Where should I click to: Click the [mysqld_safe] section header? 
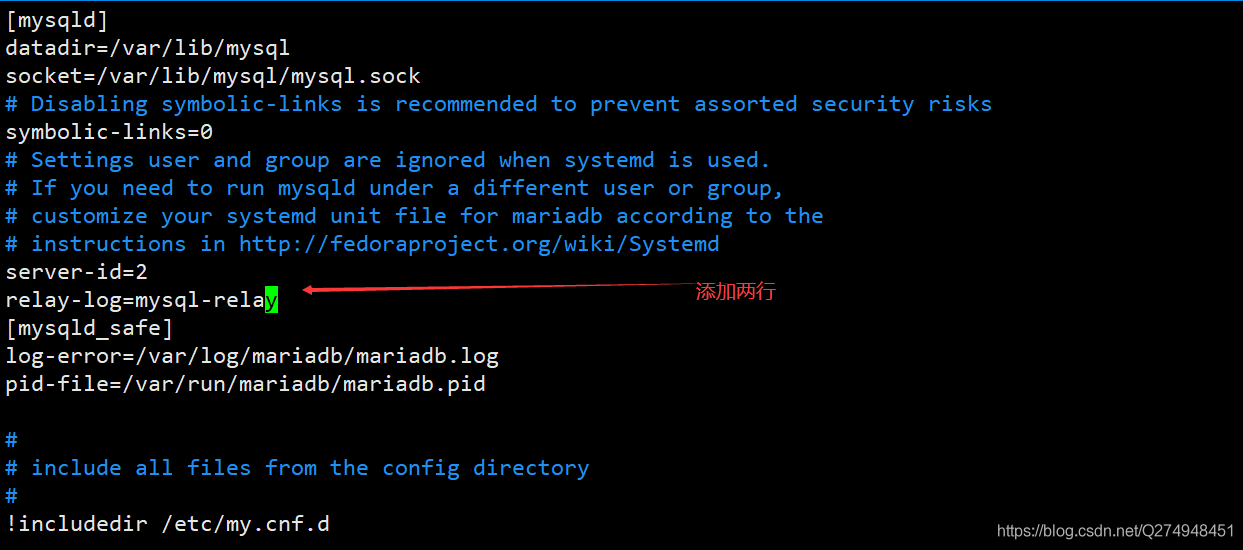89,328
